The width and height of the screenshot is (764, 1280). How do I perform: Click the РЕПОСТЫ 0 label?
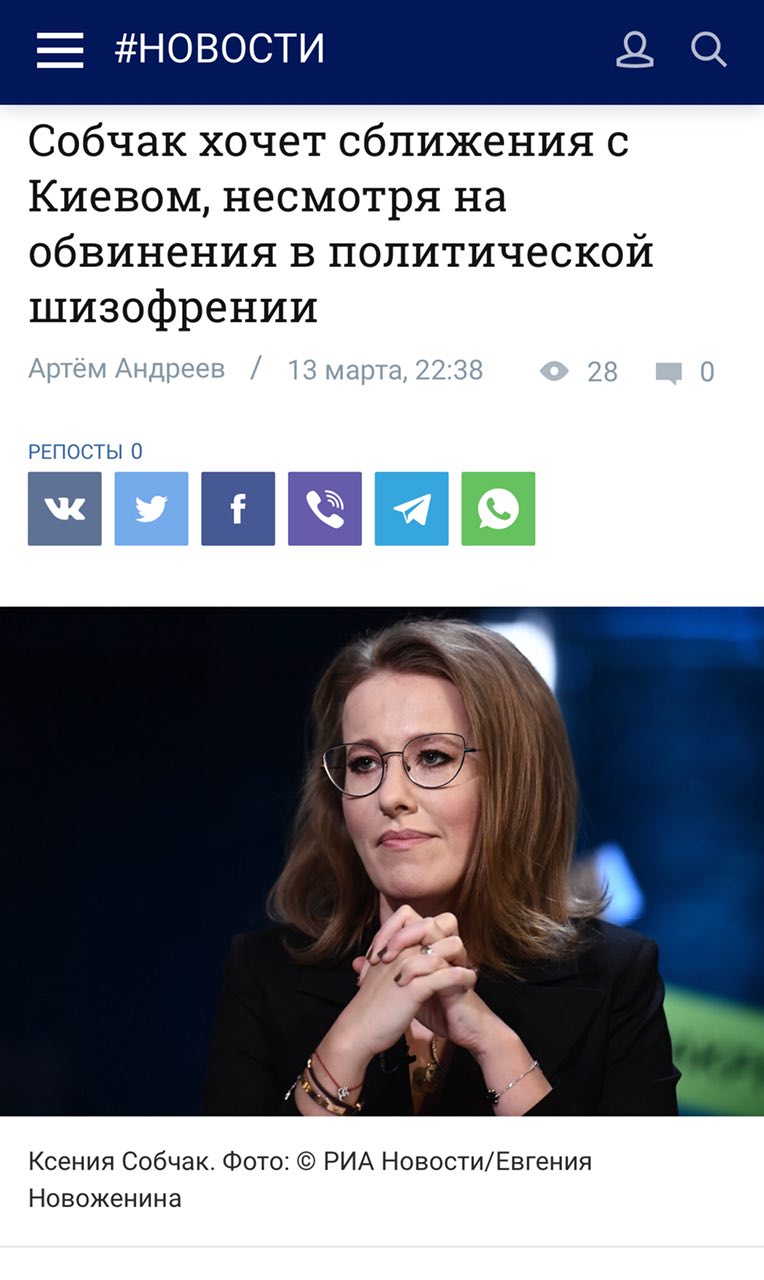85,451
